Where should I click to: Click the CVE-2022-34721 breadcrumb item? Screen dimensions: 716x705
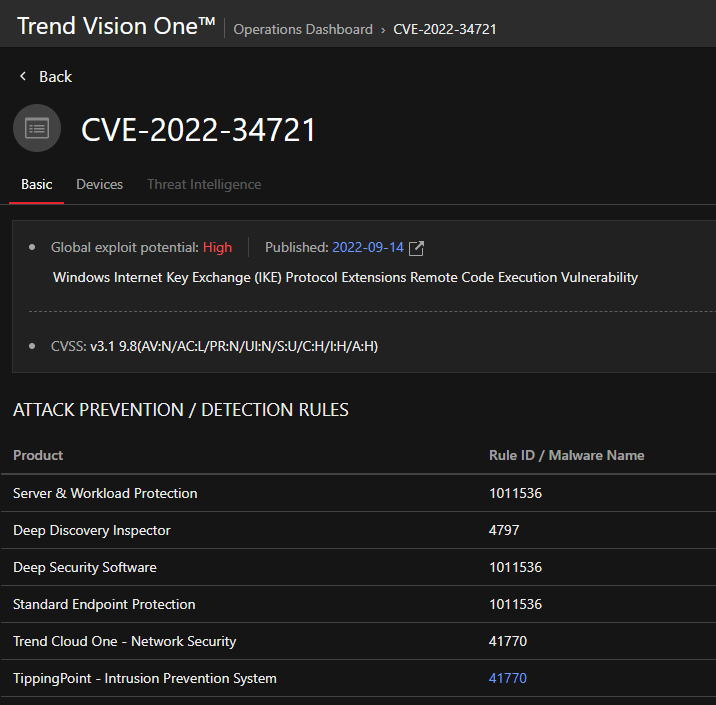444,29
